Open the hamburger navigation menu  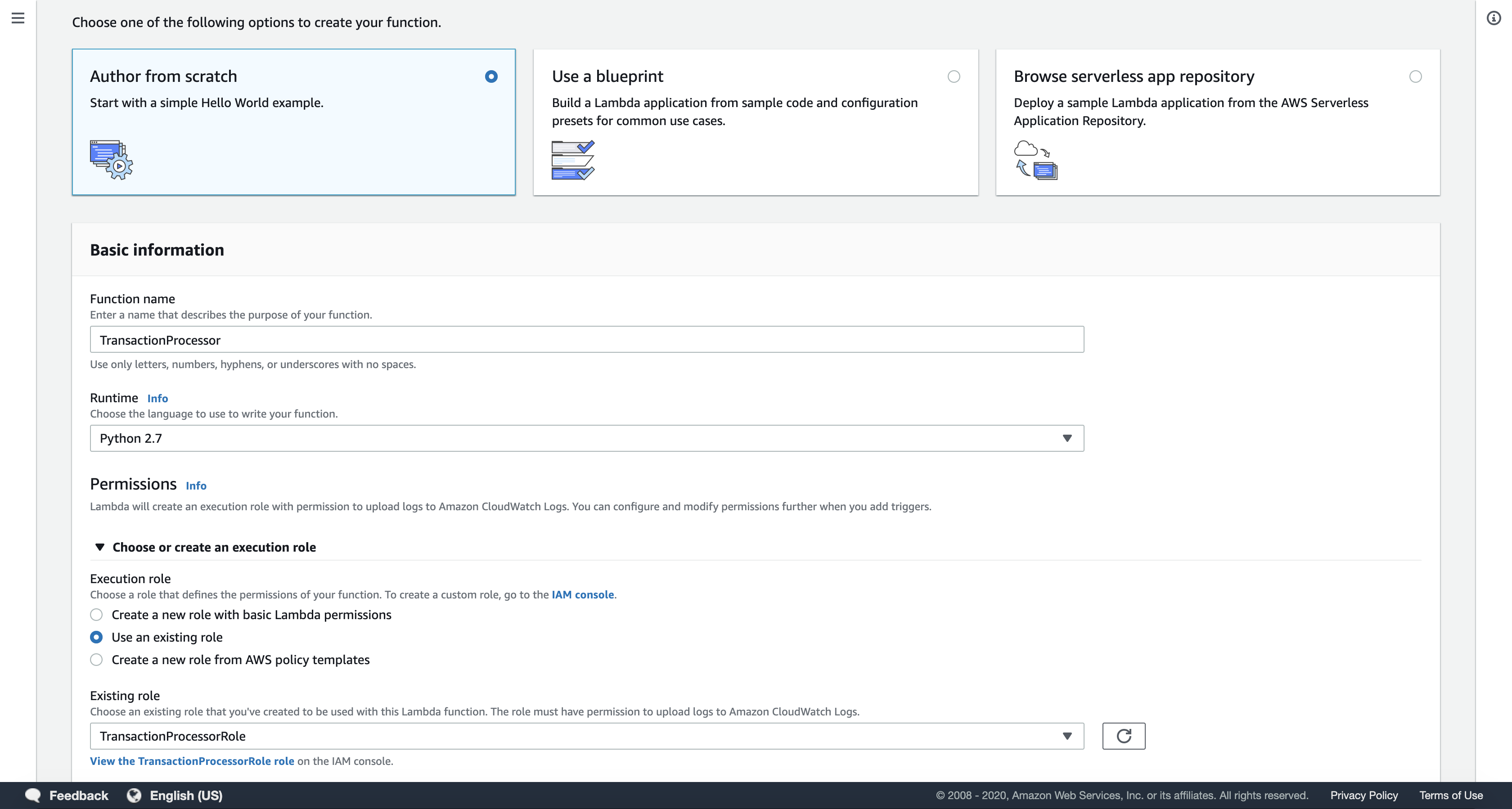pos(18,18)
